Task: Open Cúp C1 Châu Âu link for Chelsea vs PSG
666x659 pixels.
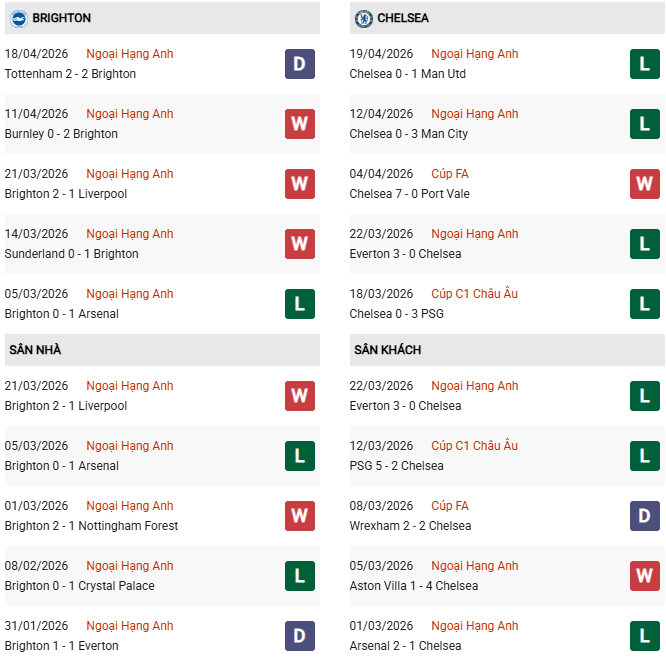Action: pyautogui.click(x=474, y=294)
